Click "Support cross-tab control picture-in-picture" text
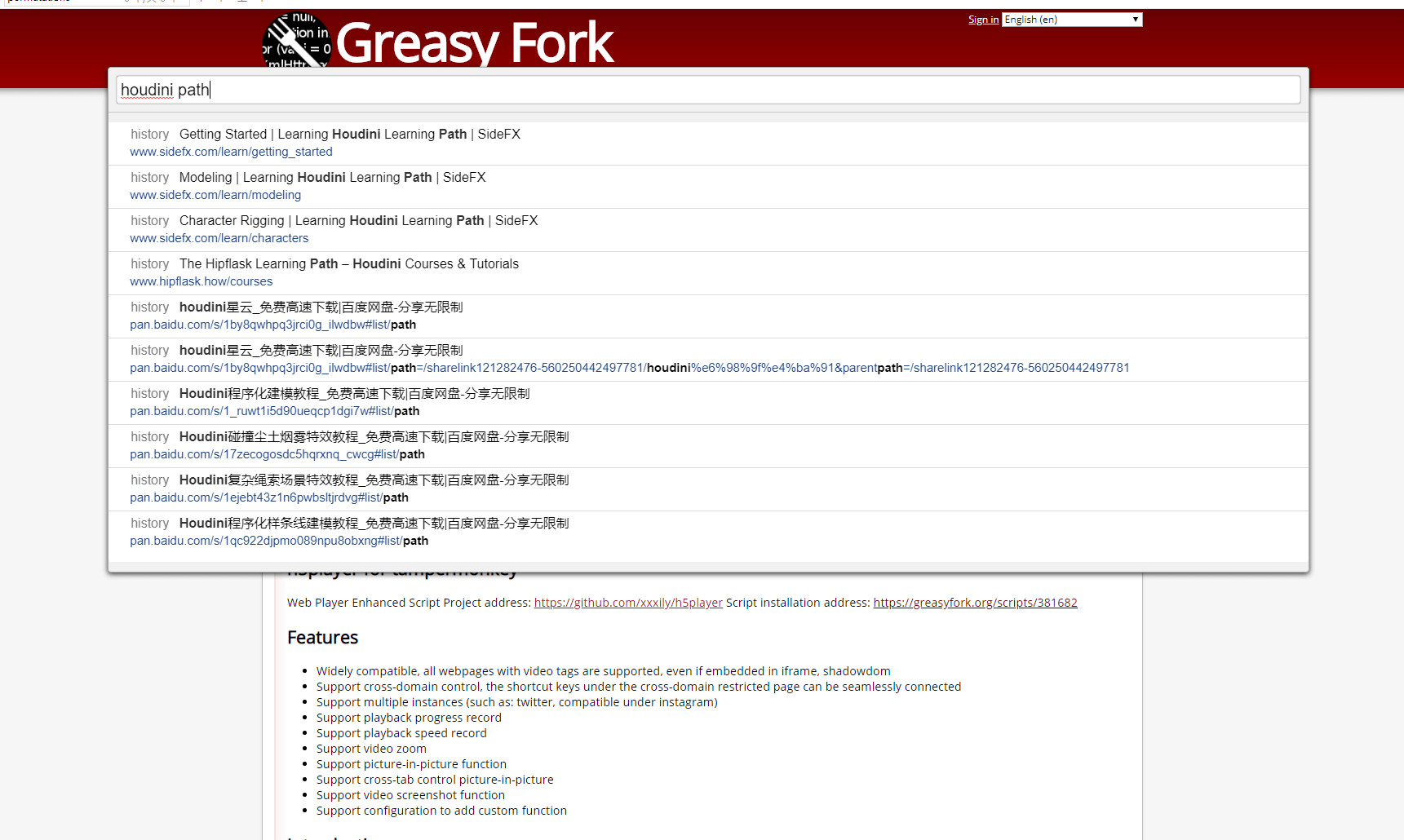 pyautogui.click(x=435, y=780)
